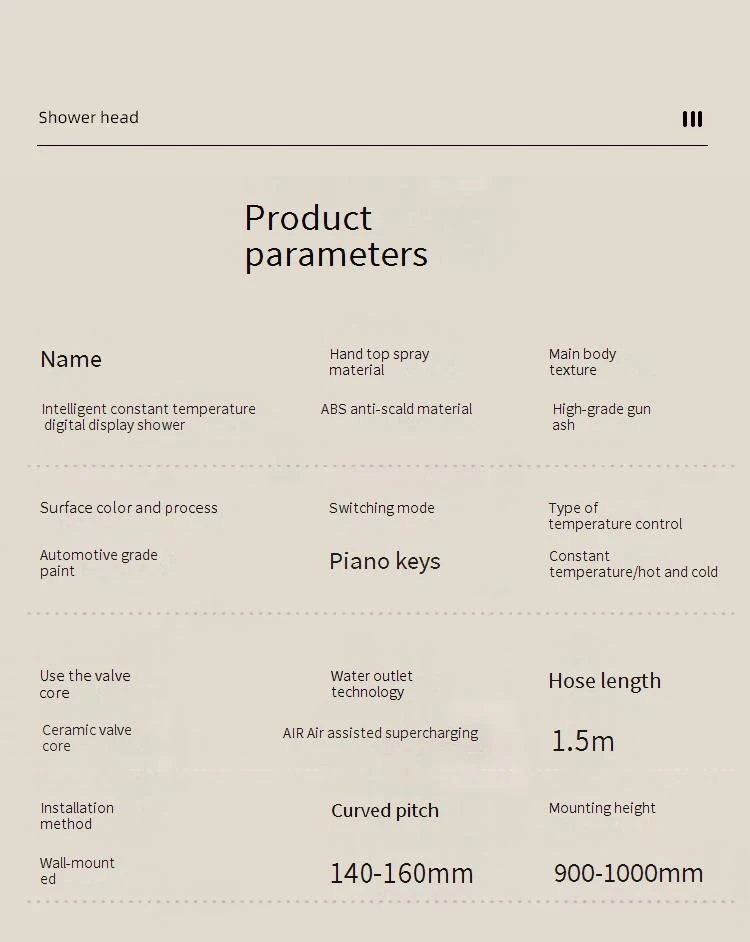
Task: Select the Shower head header label
Action: [88, 117]
